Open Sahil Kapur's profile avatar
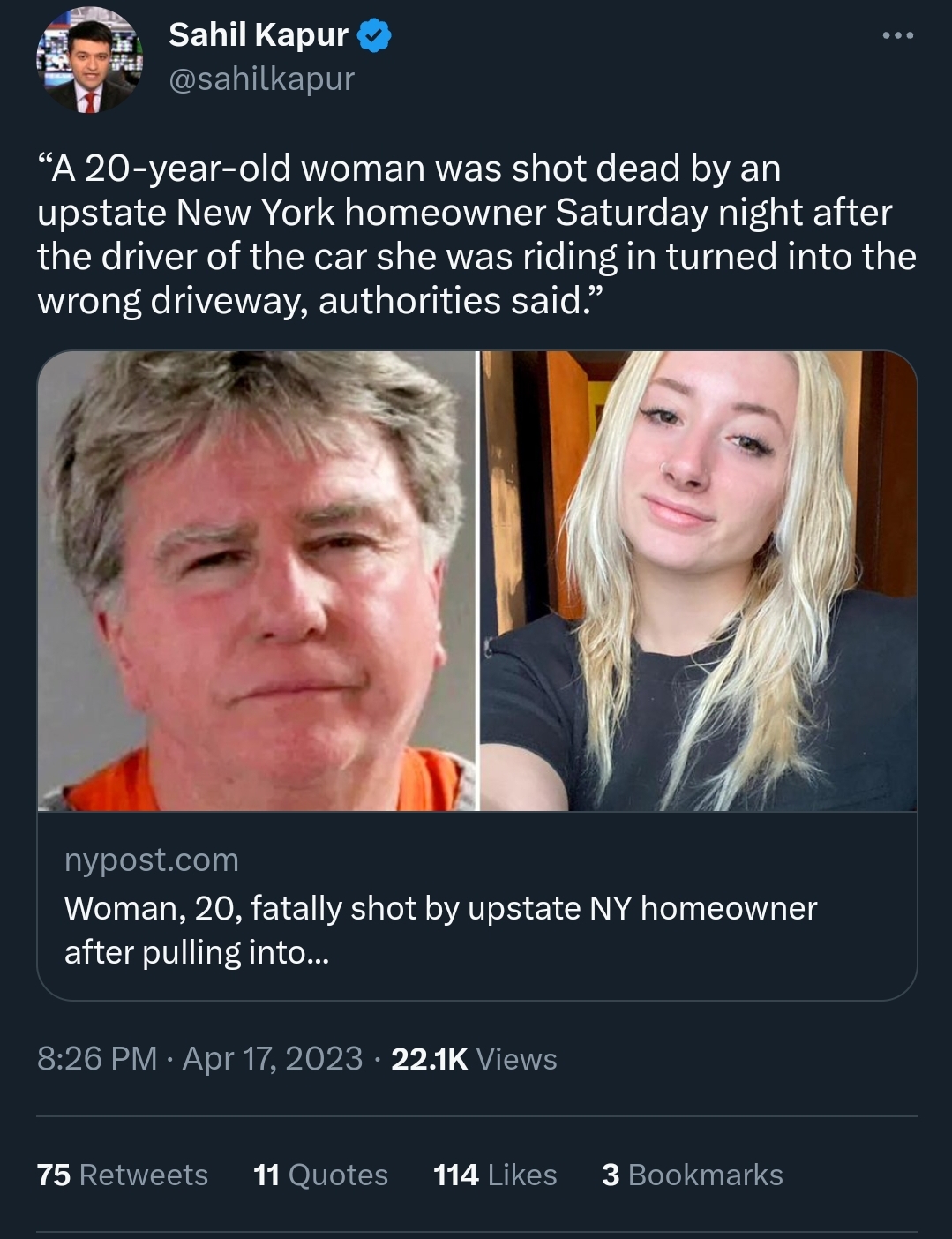 click(x=88, y=59)
